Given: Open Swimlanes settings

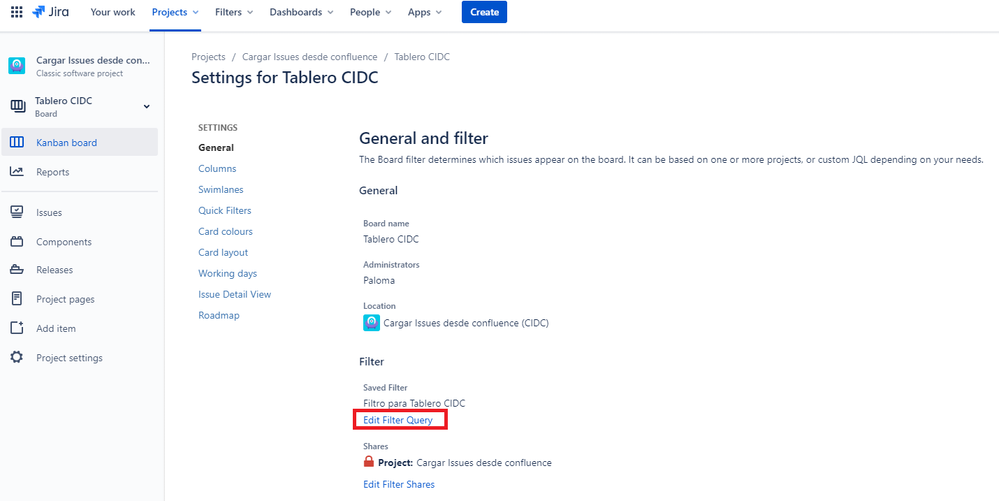Looking at the screenshot, I should point(220,189).
